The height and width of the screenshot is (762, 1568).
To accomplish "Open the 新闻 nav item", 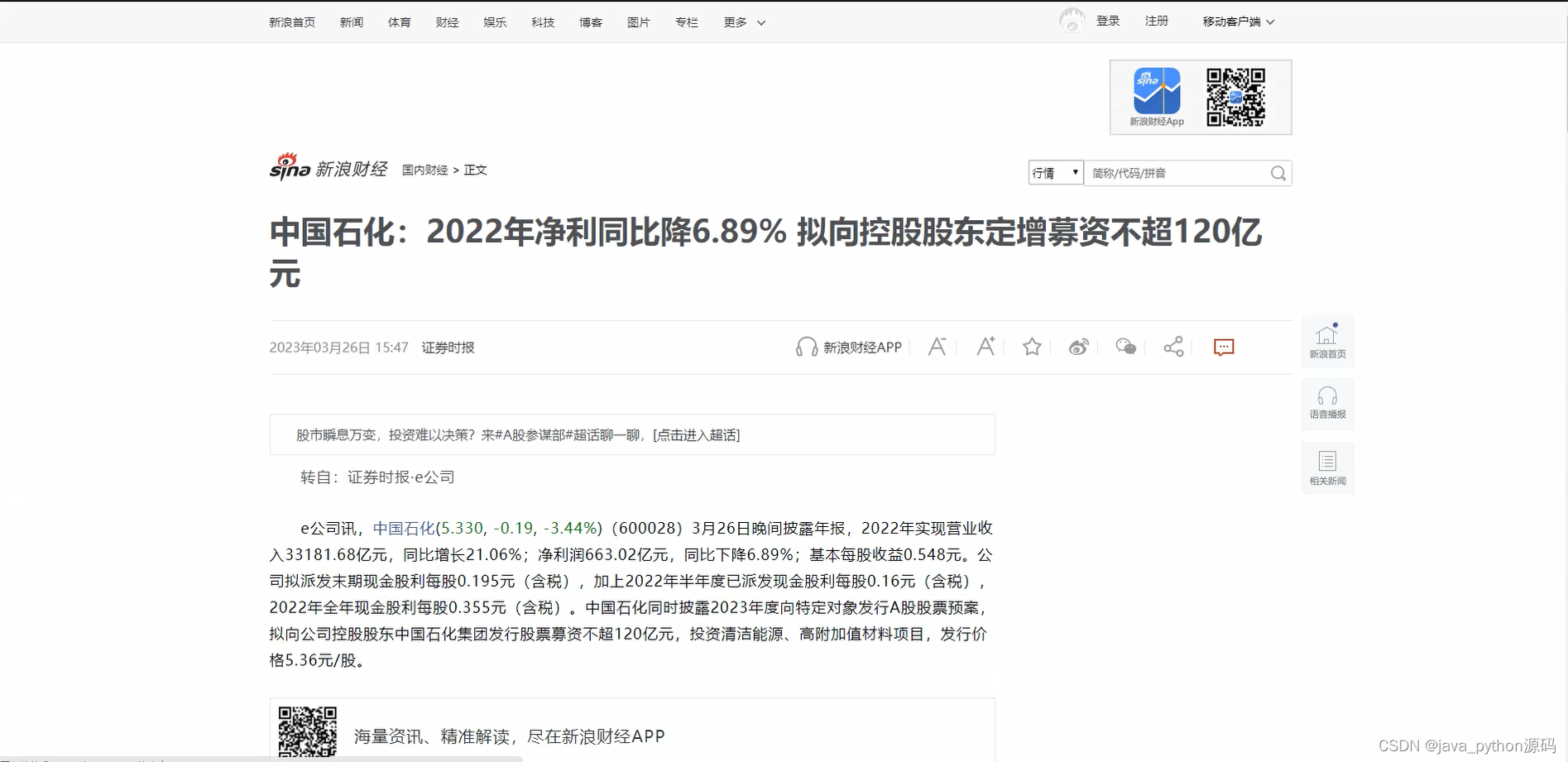I will click(352, 22).
